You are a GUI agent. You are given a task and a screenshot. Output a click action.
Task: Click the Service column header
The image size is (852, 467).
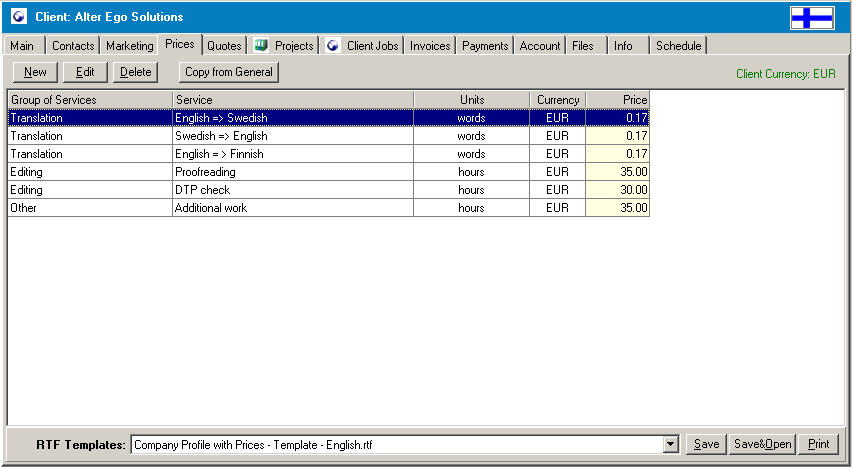(293, 100)
